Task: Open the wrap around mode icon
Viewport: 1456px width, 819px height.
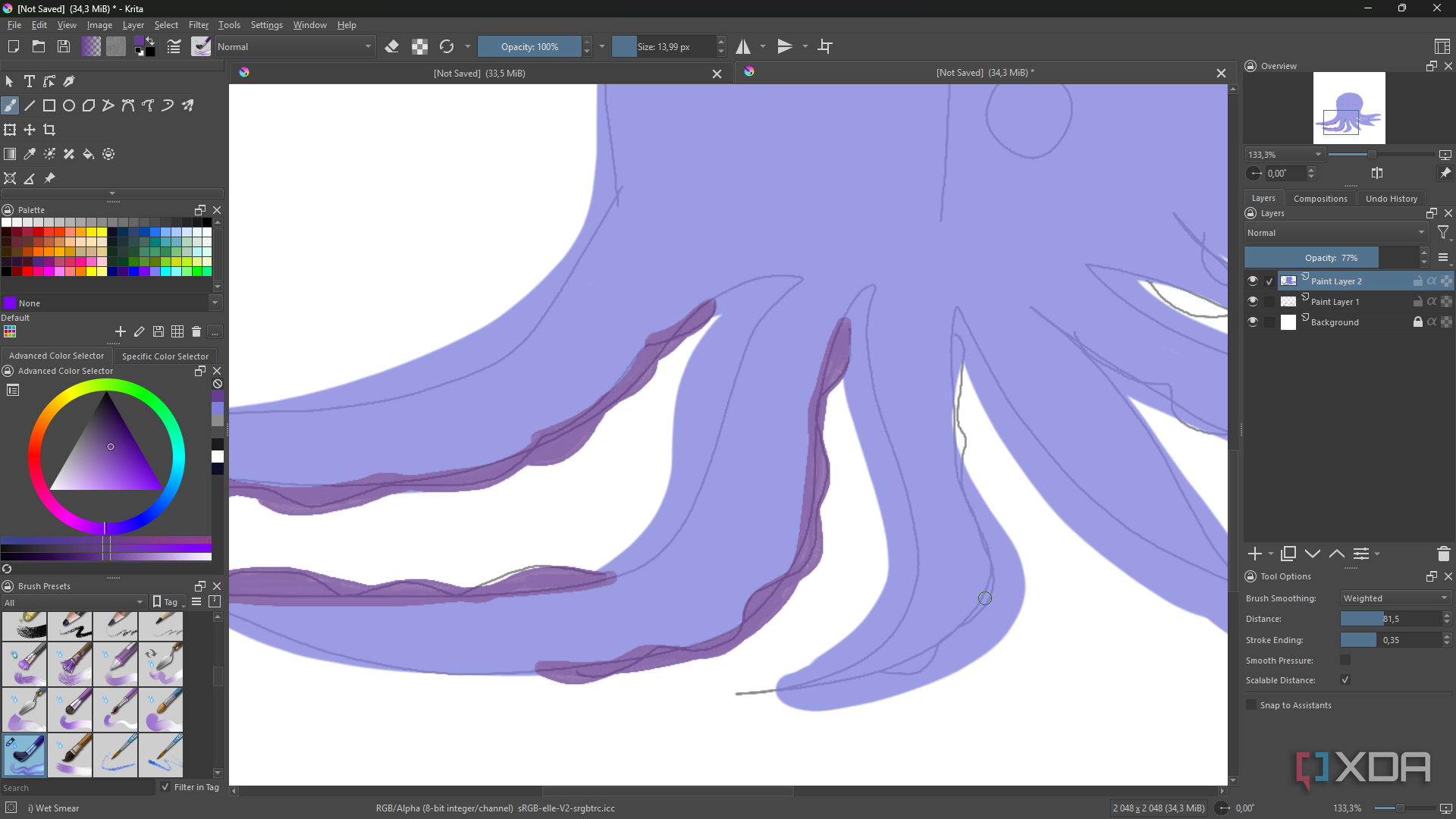Action: (825, 46)
